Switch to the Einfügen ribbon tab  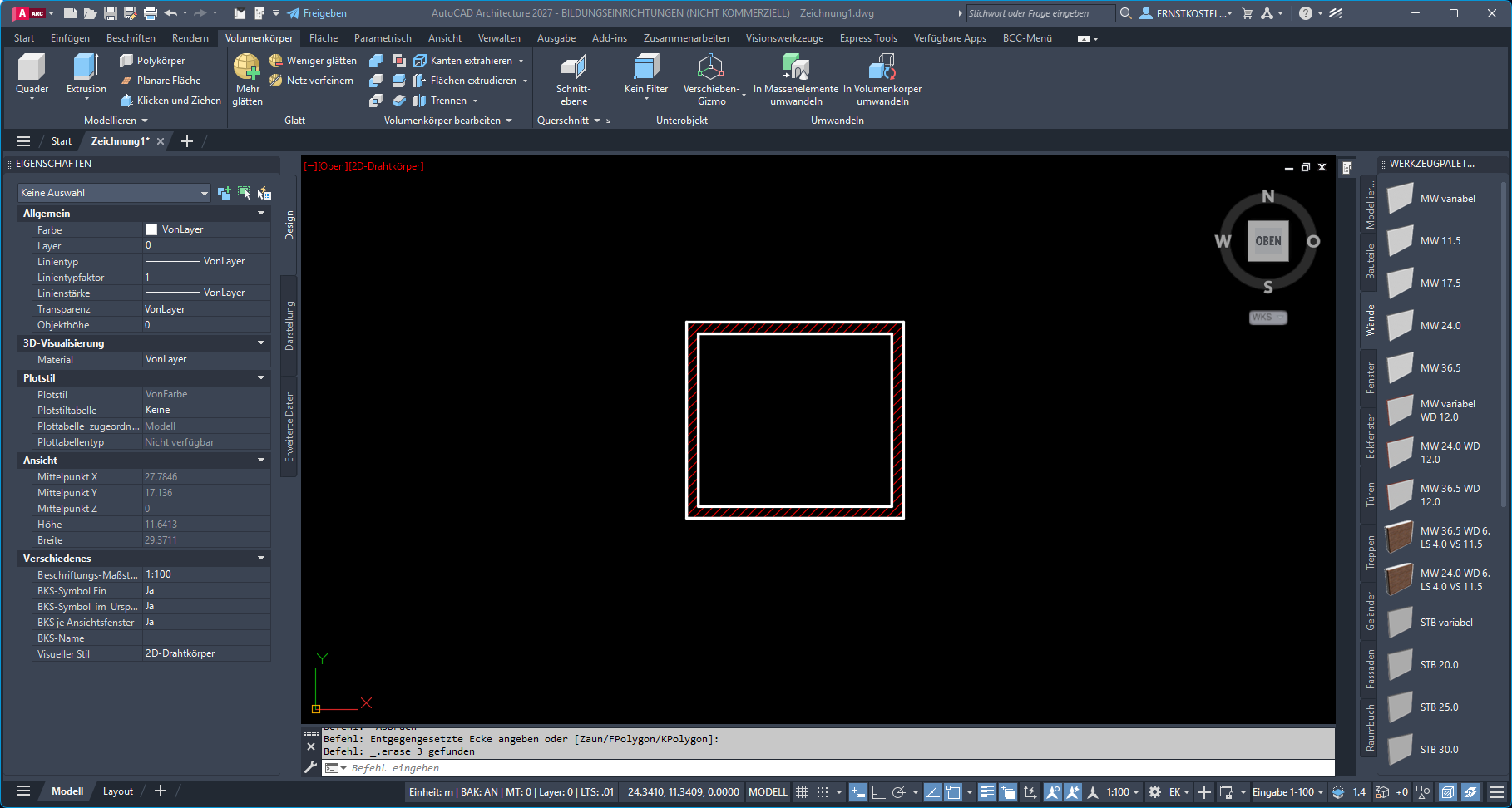click(x=70, y=38)
